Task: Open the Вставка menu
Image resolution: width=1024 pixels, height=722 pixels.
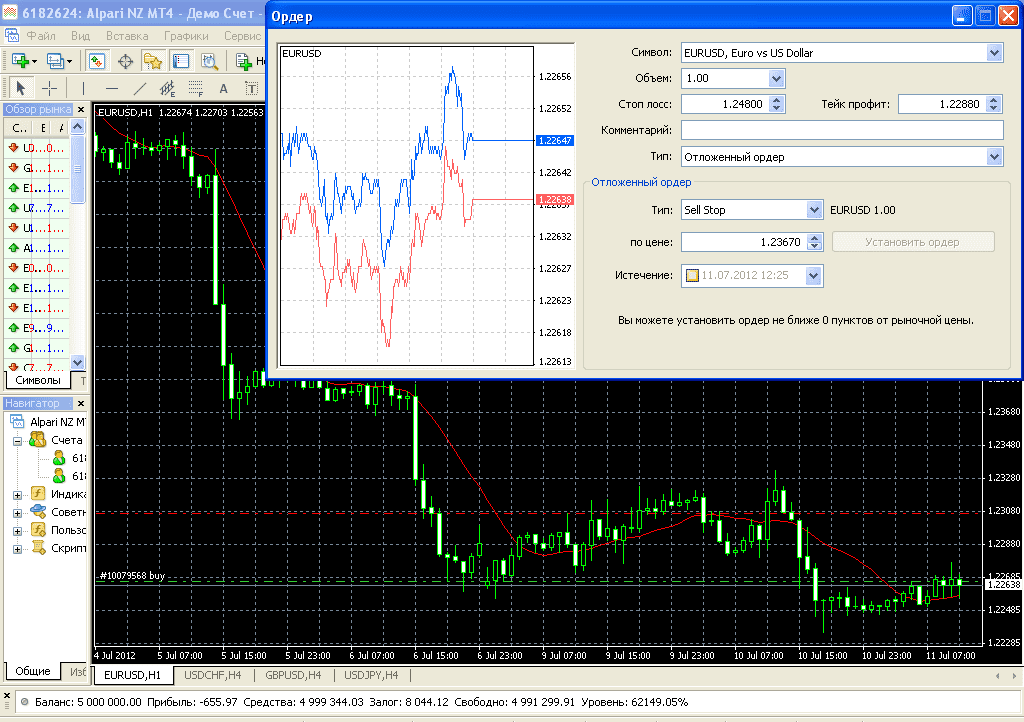Action: [x=127, y=36]
